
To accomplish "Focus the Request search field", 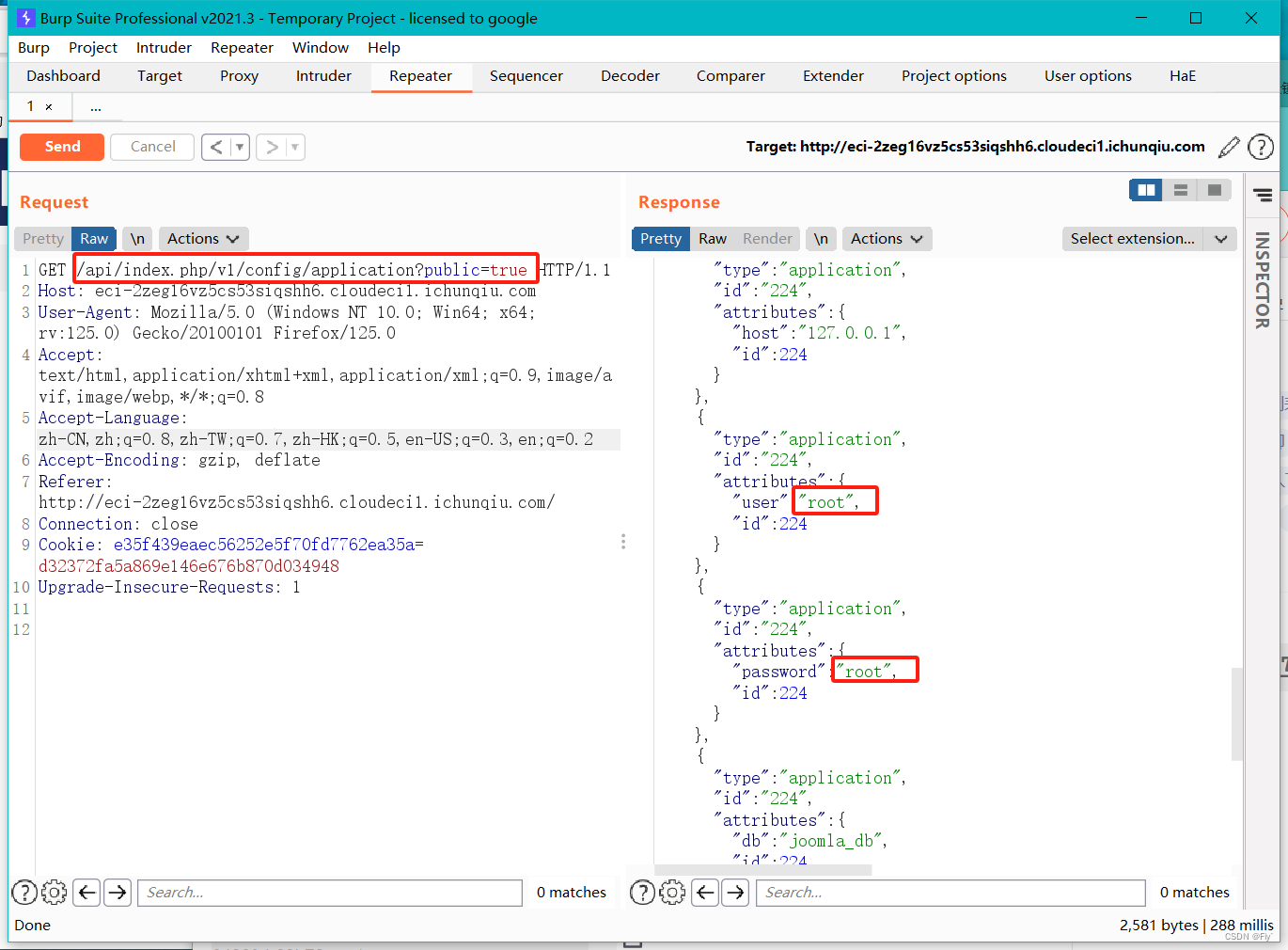I will click(330, 893).
